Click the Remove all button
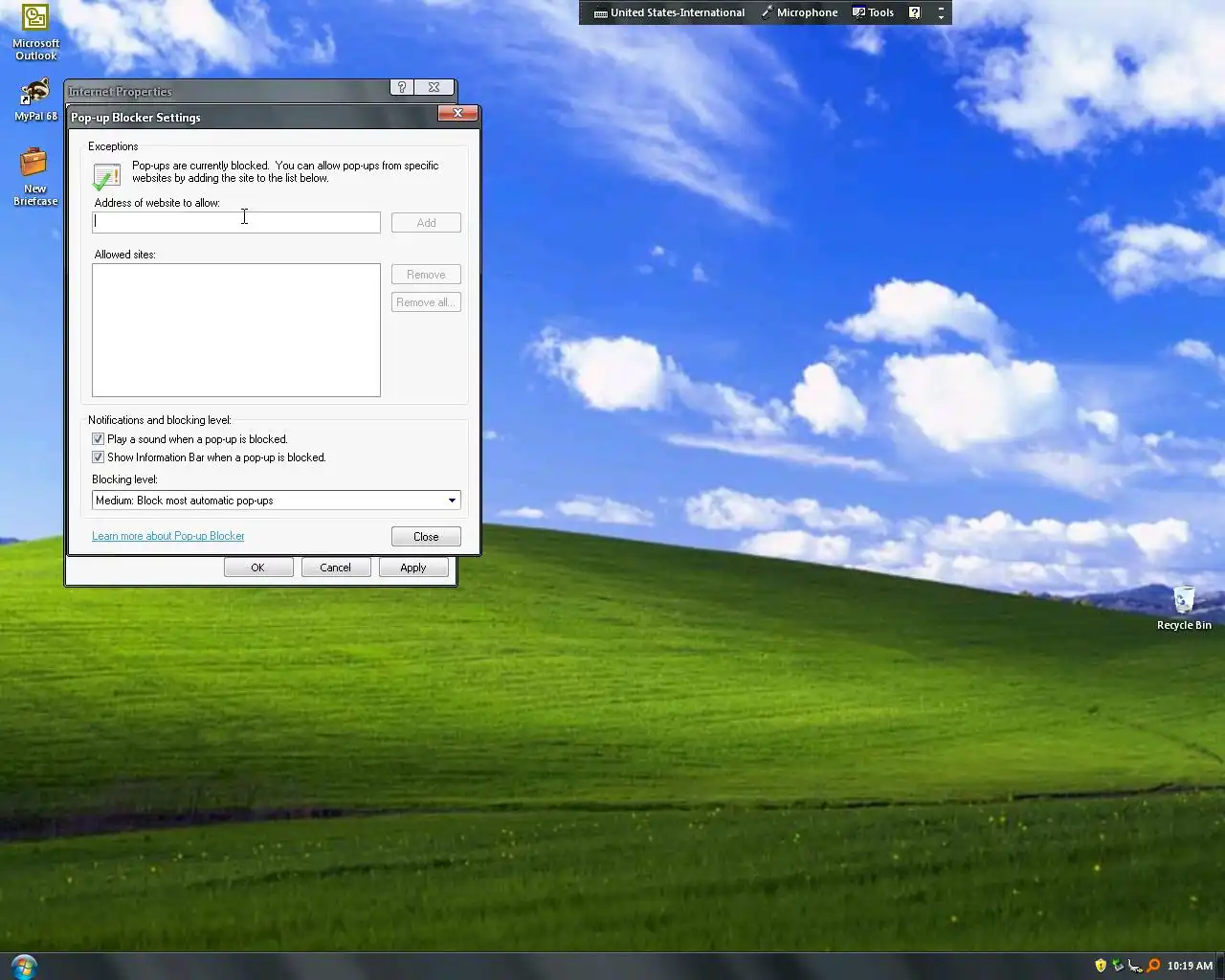The width and height of the screenshot is (1225, 980). click(x=426, y=302)
